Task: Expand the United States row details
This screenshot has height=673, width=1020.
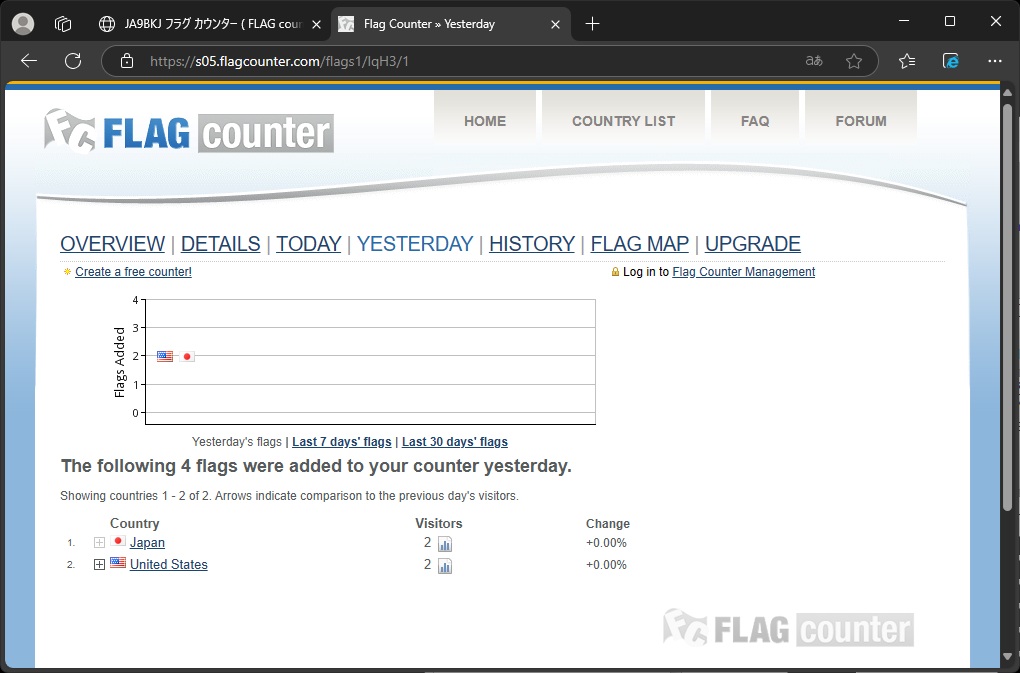Action: pos(99,564)
